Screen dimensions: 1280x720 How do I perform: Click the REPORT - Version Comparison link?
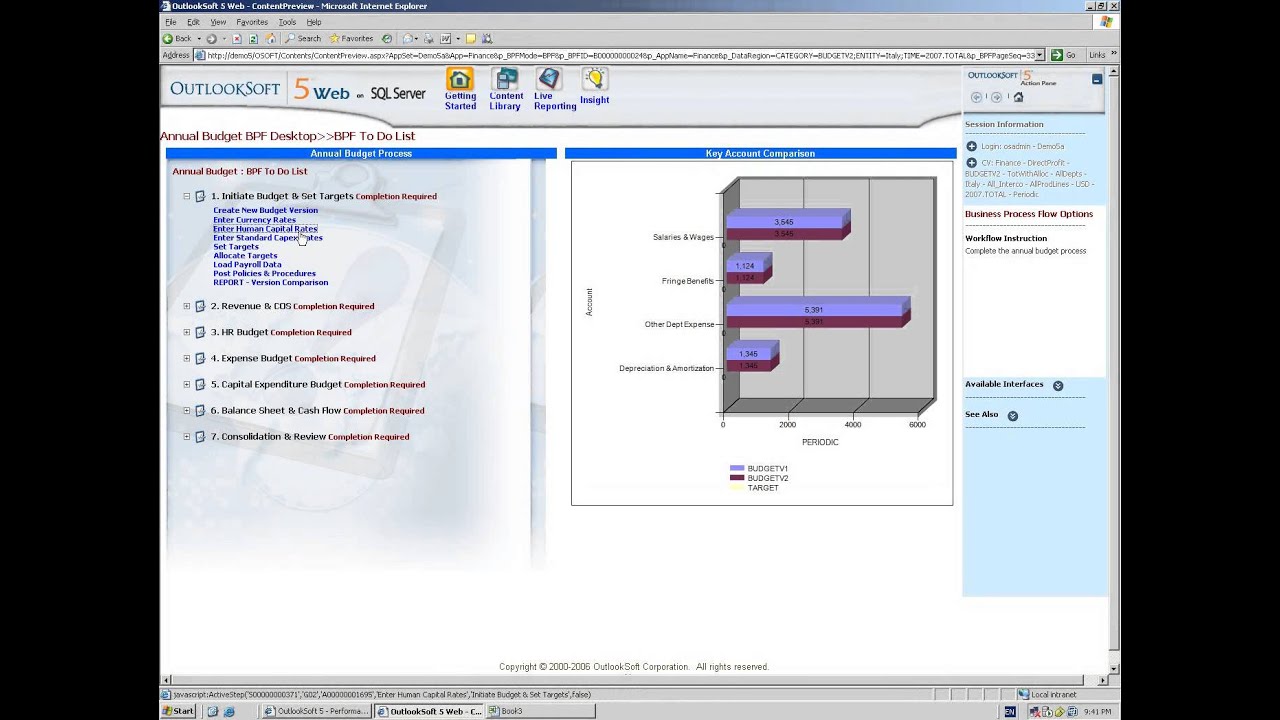(270, 282)
